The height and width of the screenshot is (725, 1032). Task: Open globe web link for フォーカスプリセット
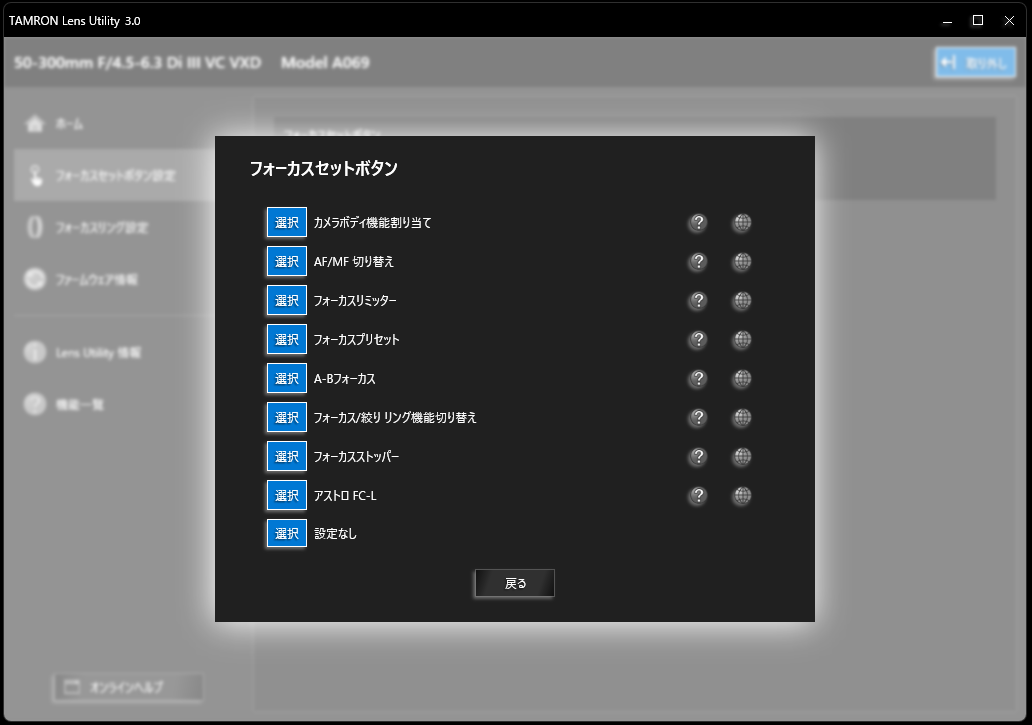741,340
